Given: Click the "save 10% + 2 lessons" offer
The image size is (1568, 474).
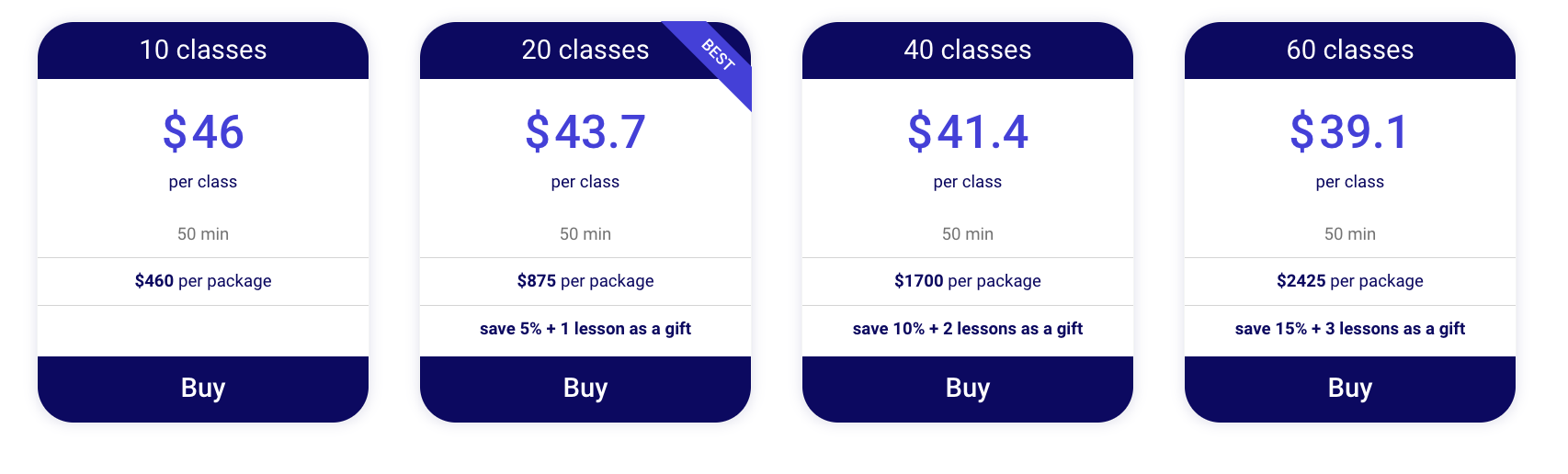Looking at the screenshot, I should (x=968, y=329).
